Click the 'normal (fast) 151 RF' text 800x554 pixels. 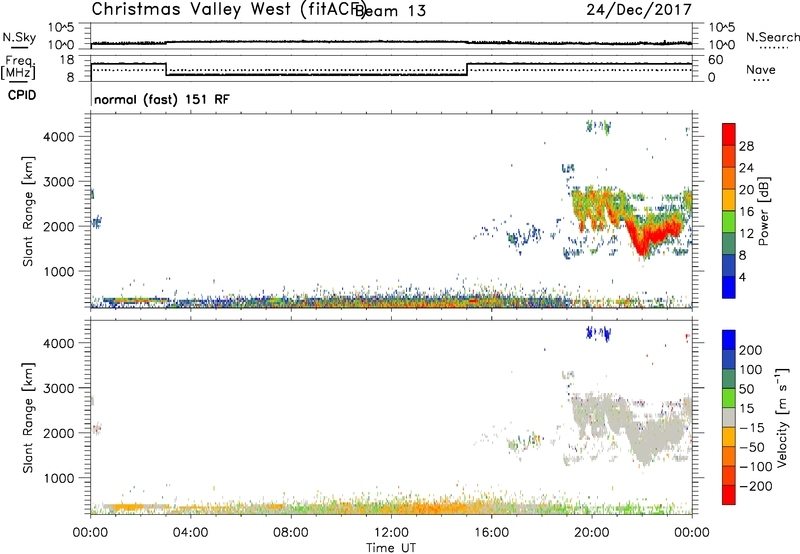(x=162, y=99)
